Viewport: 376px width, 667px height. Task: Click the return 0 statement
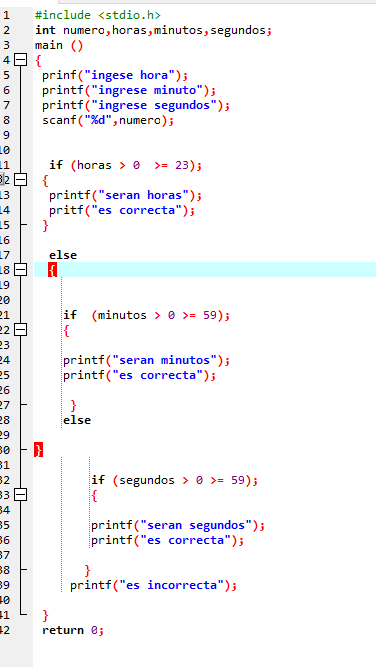(73, 630)
